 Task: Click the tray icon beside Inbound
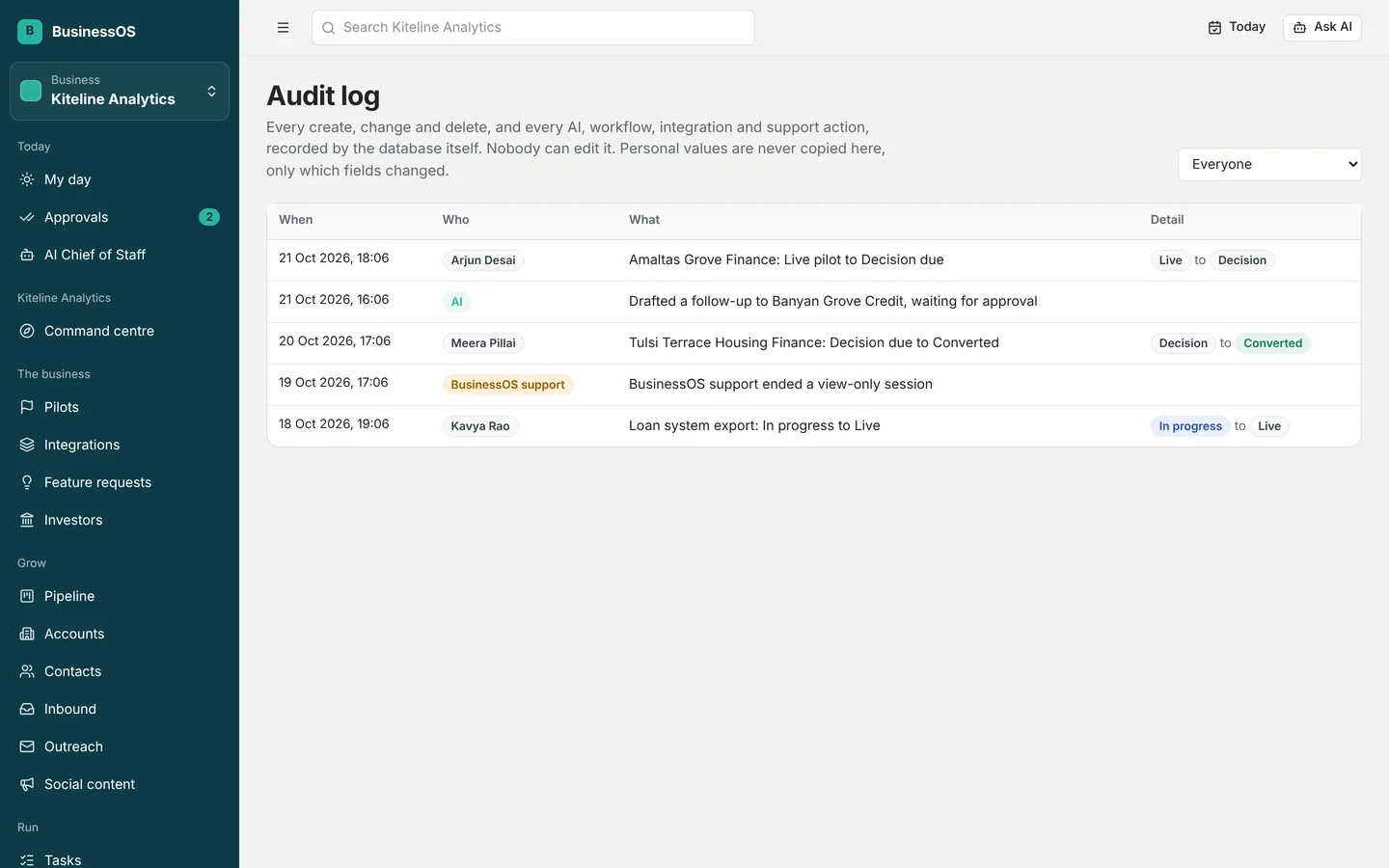[27, 709]
